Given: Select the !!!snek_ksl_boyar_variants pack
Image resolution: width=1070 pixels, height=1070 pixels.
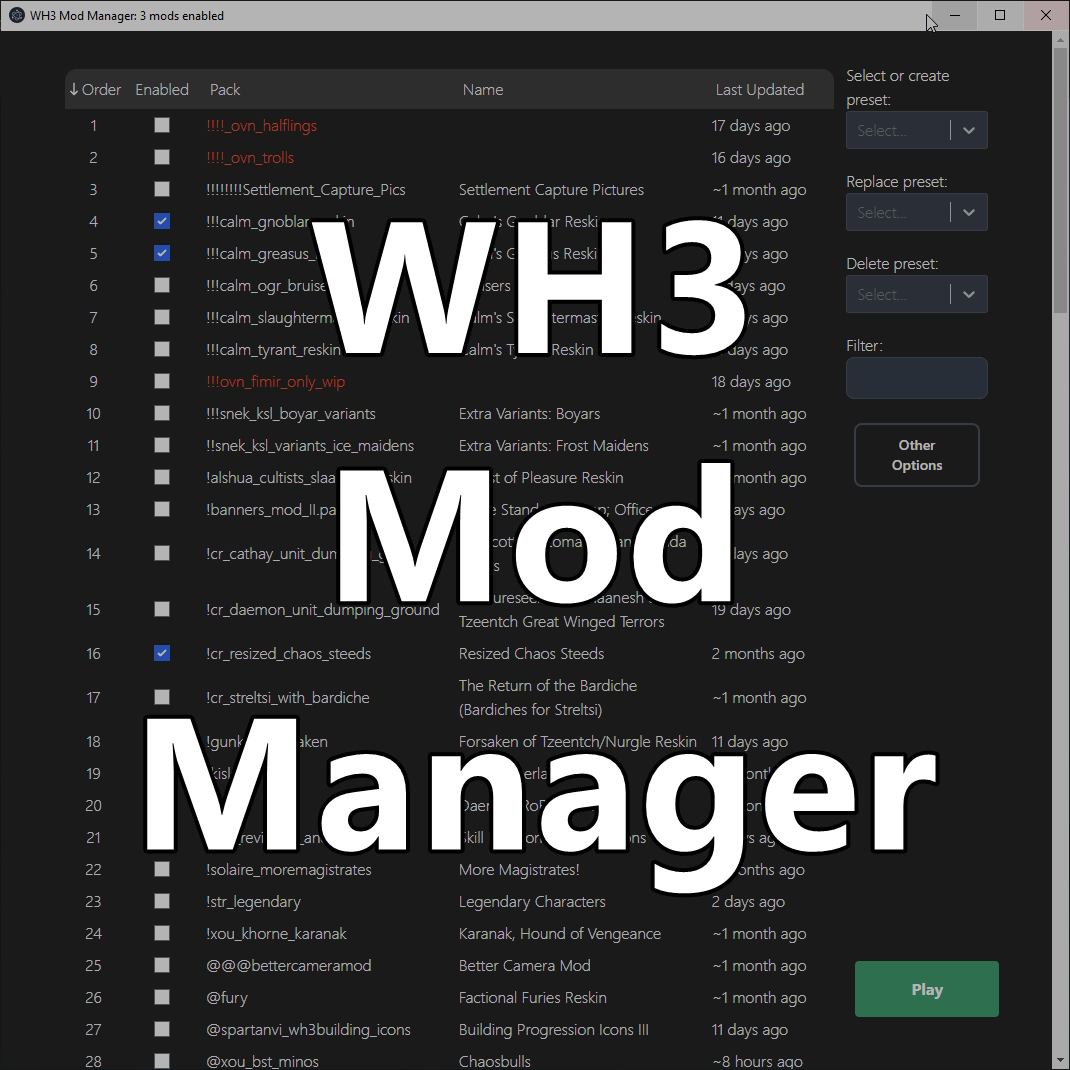Looking at the screenshot, I should 291,414.
